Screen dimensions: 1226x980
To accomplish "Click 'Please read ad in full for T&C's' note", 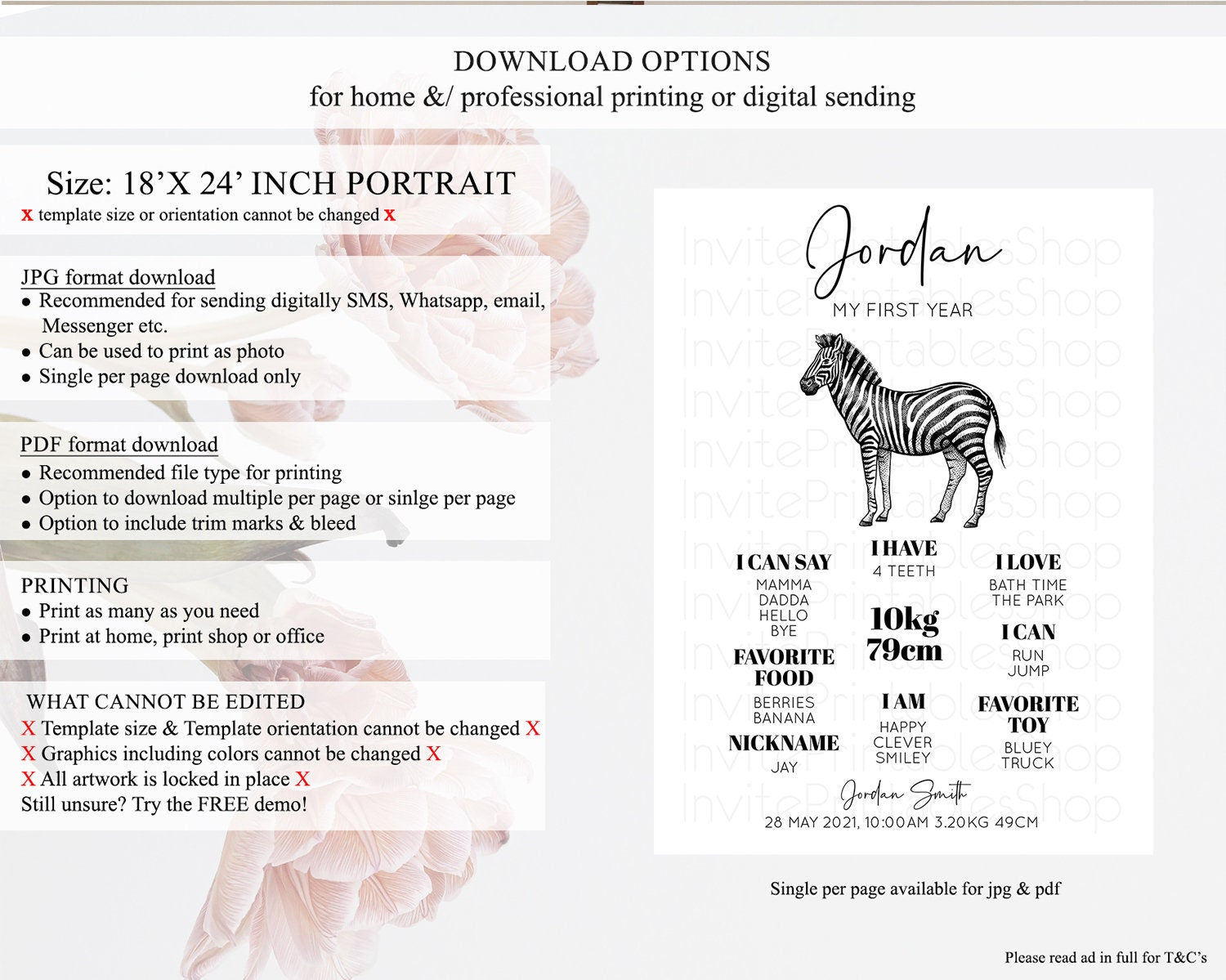I will [1105, 957].
